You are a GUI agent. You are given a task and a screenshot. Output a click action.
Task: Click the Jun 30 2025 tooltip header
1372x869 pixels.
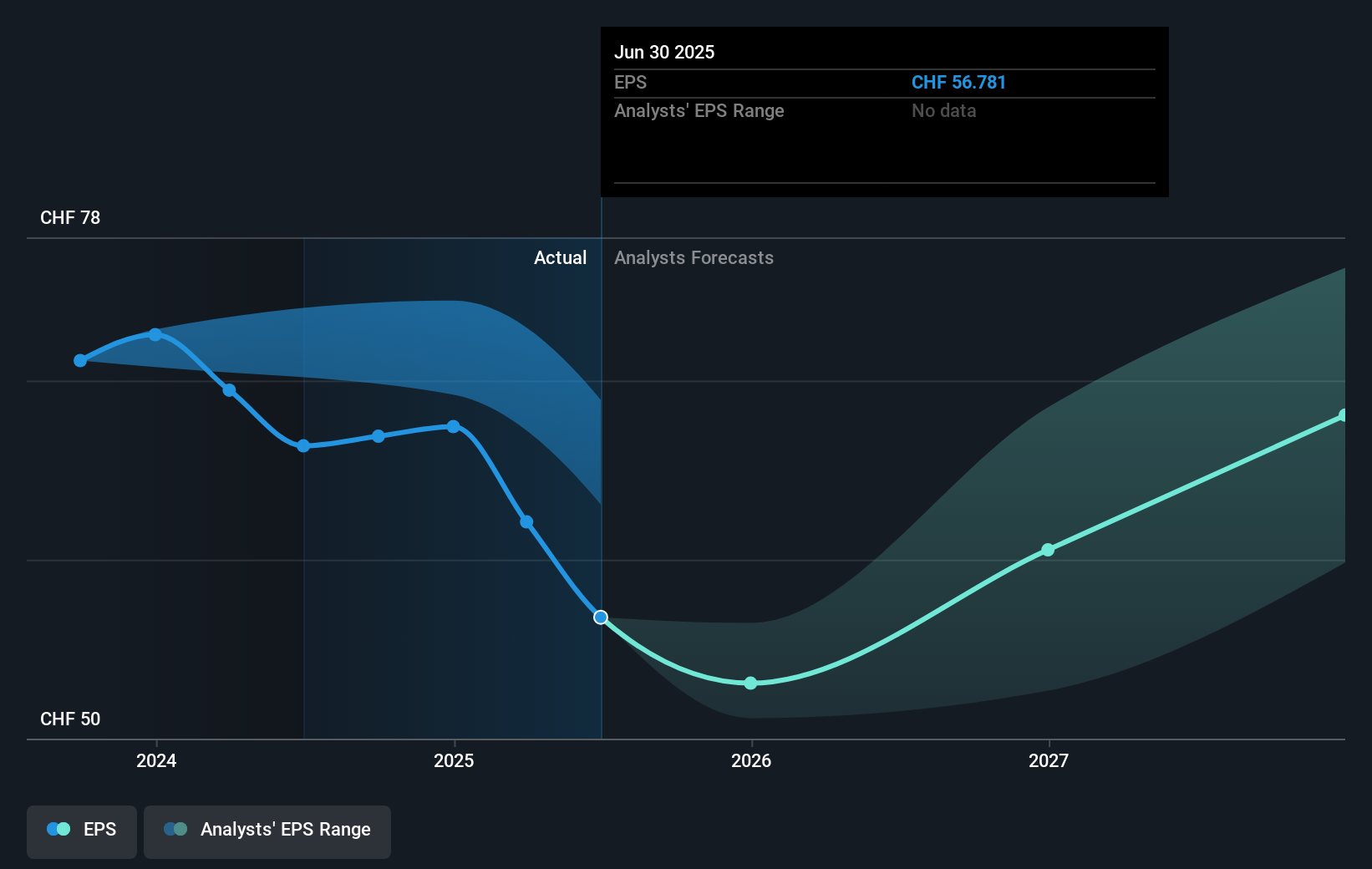coord(665,52)
